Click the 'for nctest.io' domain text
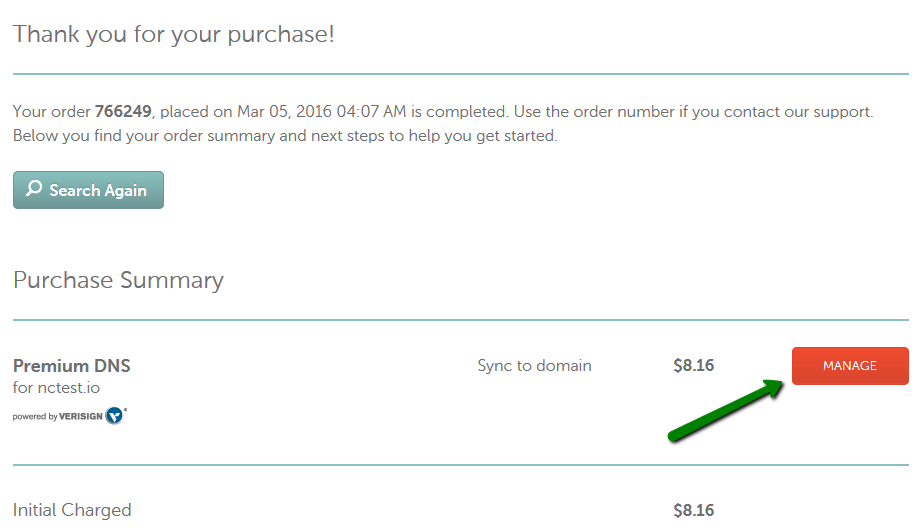917x531 pixels. click(x=56, y=388)
